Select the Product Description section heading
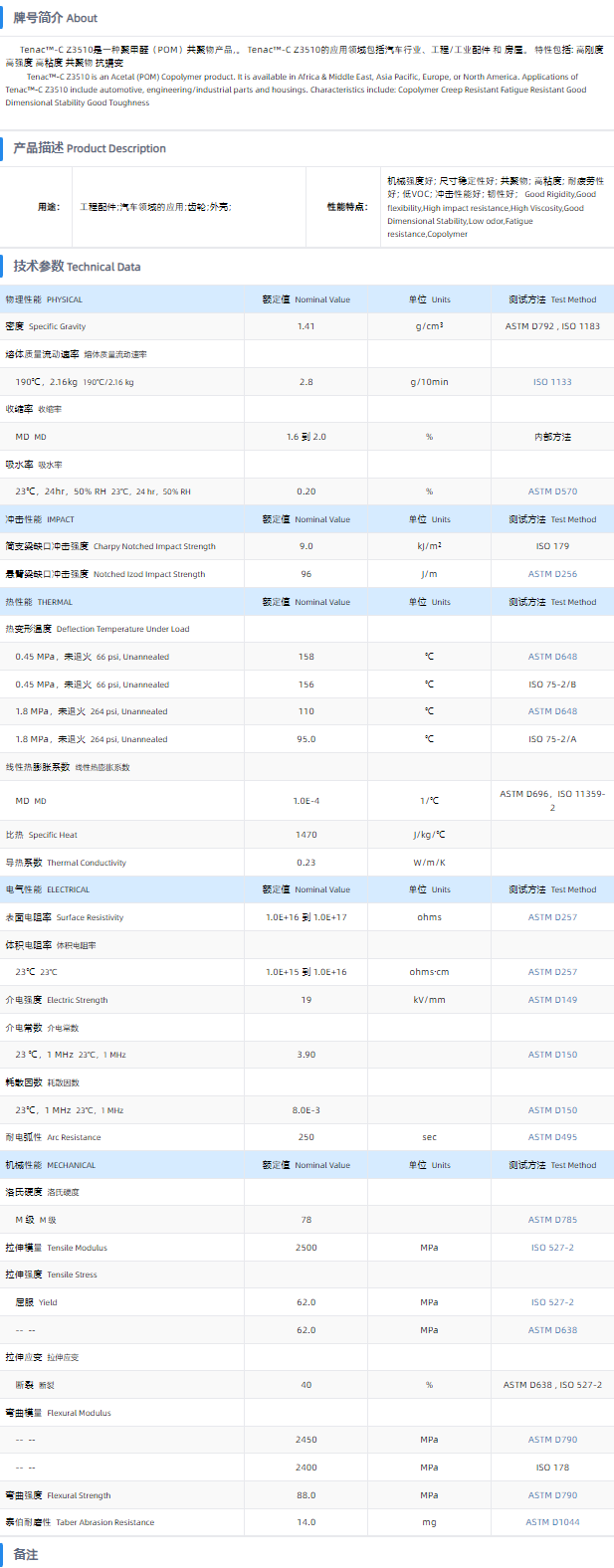Image resolution: width=614 pixels, height=1568 pixels. (x=90, y=148)
